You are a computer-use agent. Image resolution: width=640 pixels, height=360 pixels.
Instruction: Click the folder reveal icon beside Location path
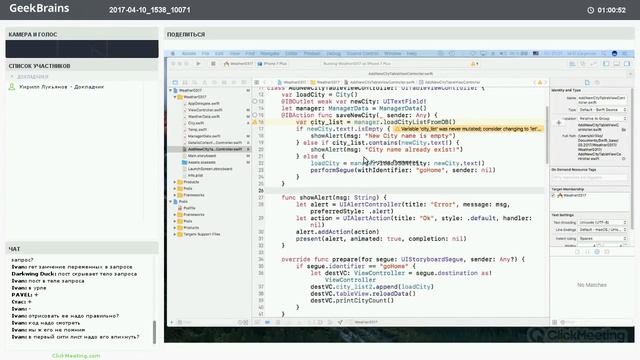624,129
